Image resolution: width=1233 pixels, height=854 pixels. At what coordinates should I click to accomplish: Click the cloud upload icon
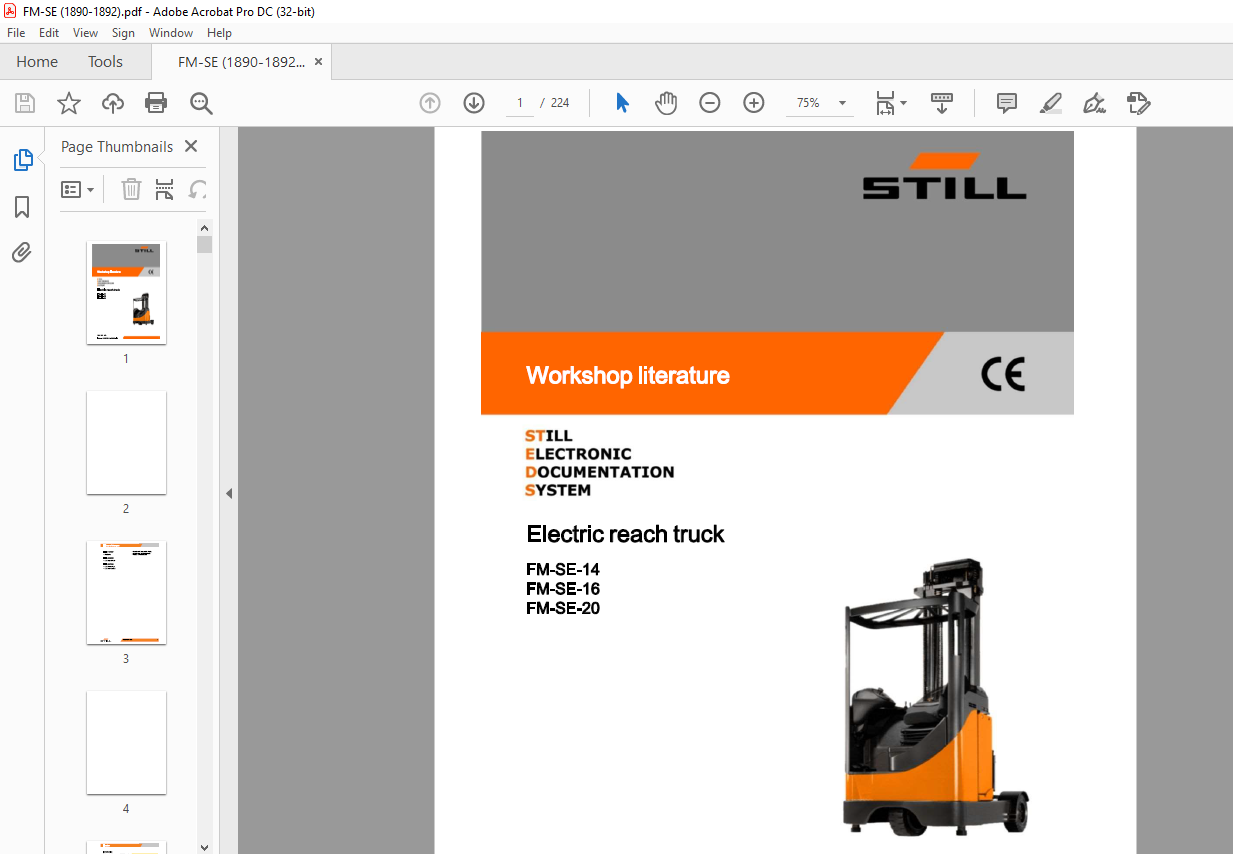pos(113,103)
